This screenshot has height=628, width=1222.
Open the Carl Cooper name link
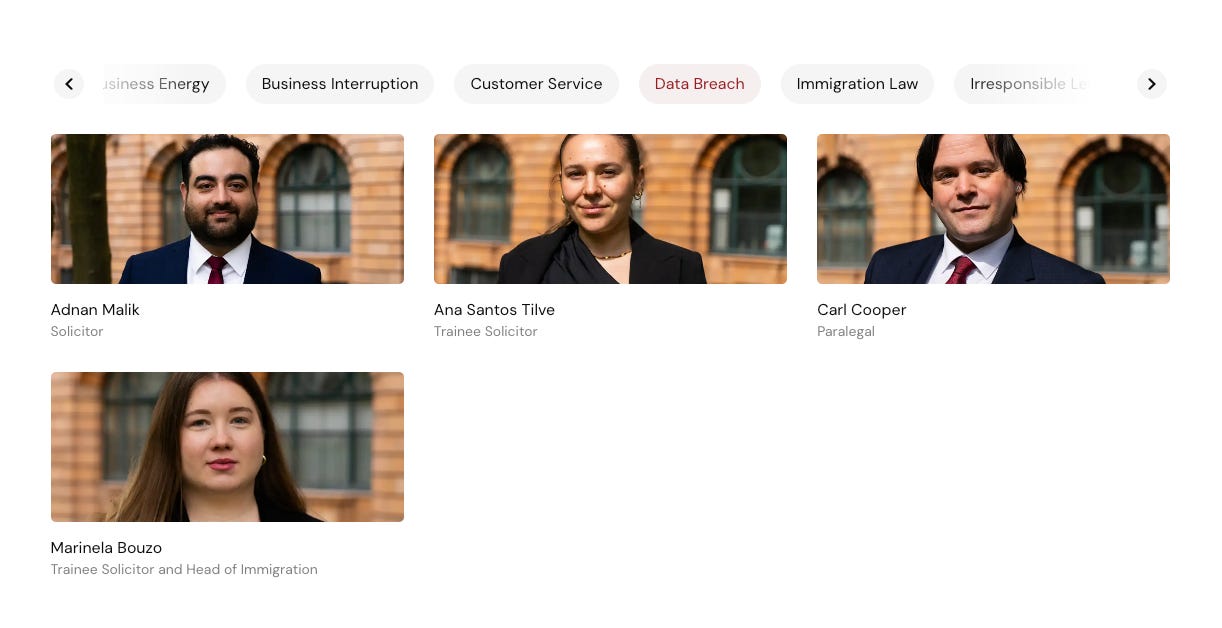(862, 310)
